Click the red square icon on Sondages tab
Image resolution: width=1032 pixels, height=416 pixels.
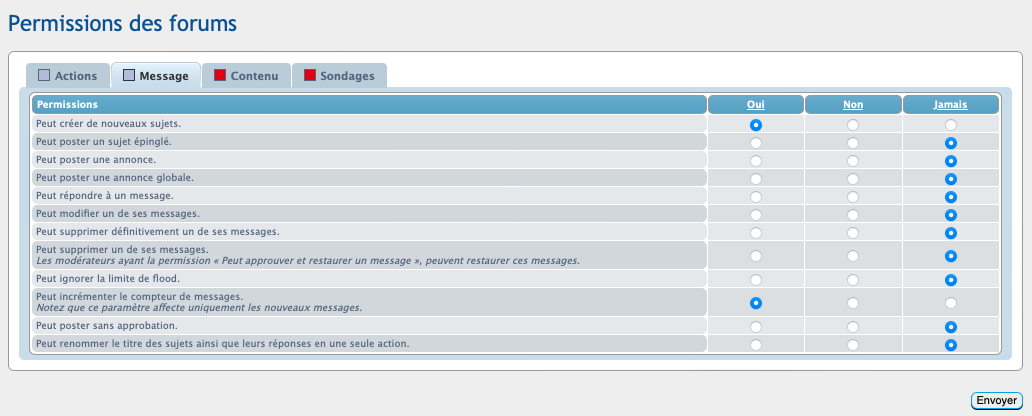[x=310, y=76]
